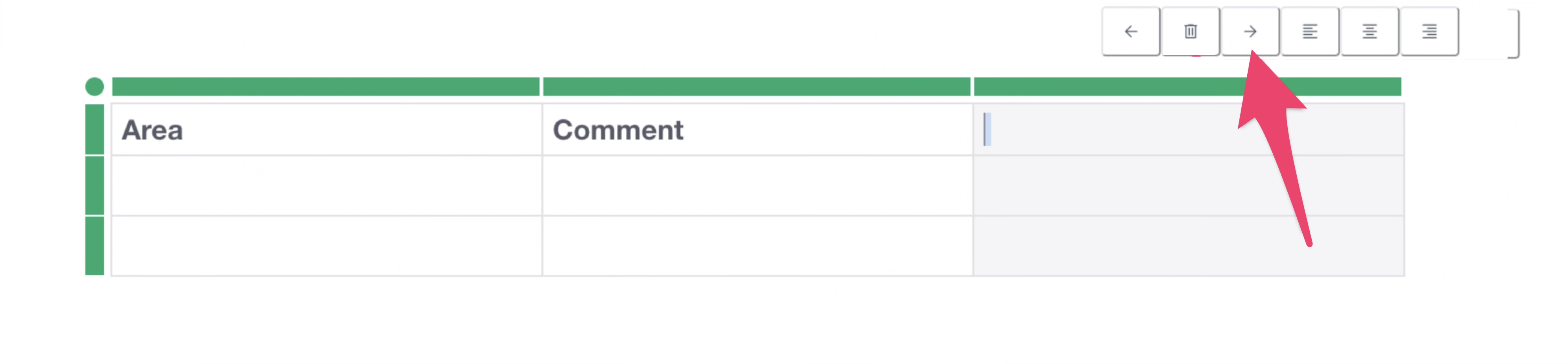Select the Area column via green handle
The width and height of the screenshot is (1568, 364).
325,86
